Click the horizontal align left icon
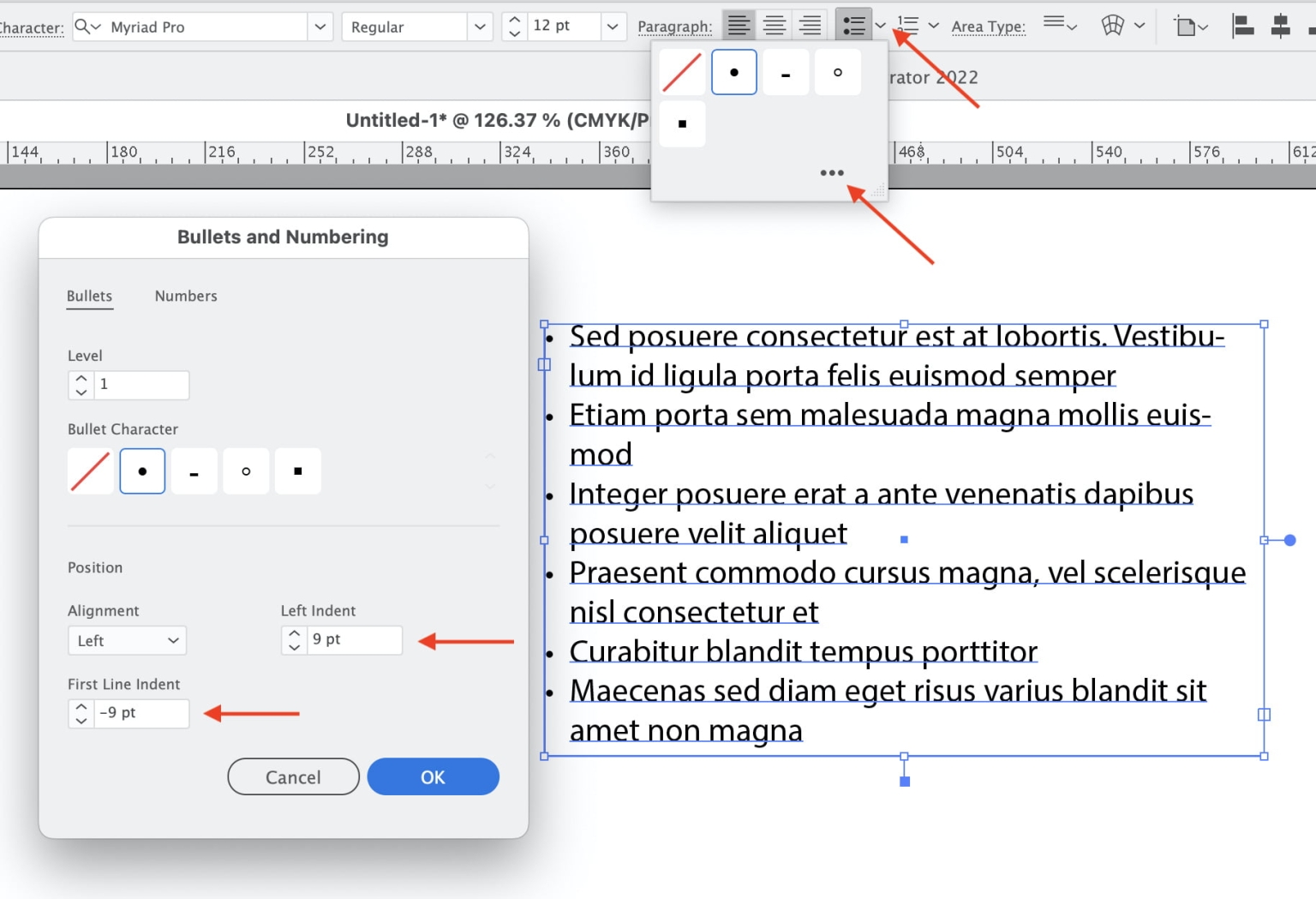The image size is (1316, 899). click(1242, 25)
